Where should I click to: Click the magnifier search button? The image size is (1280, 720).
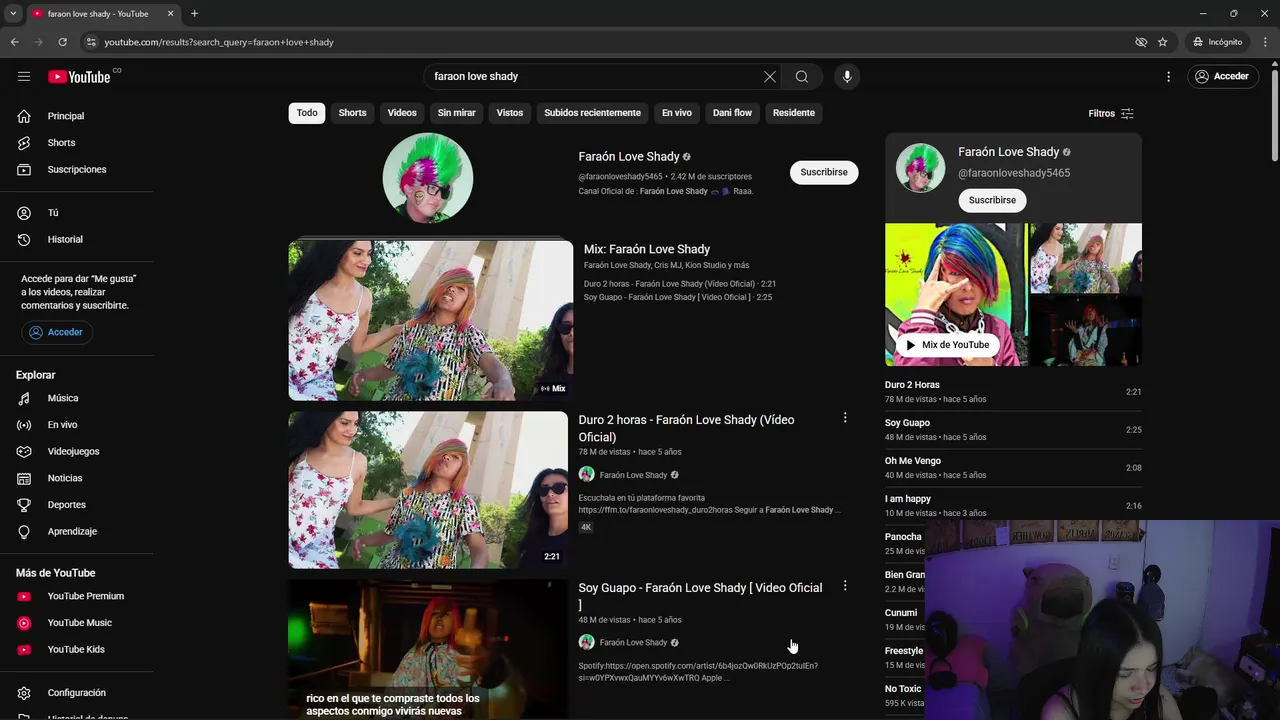pos(802,77)
